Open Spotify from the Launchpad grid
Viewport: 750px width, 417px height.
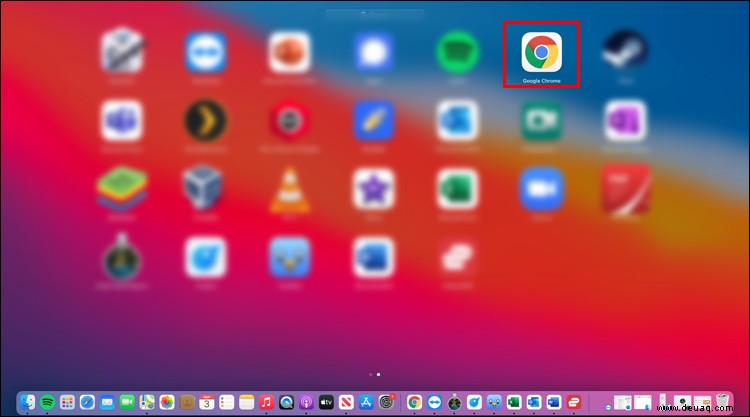tap(457, 52)
